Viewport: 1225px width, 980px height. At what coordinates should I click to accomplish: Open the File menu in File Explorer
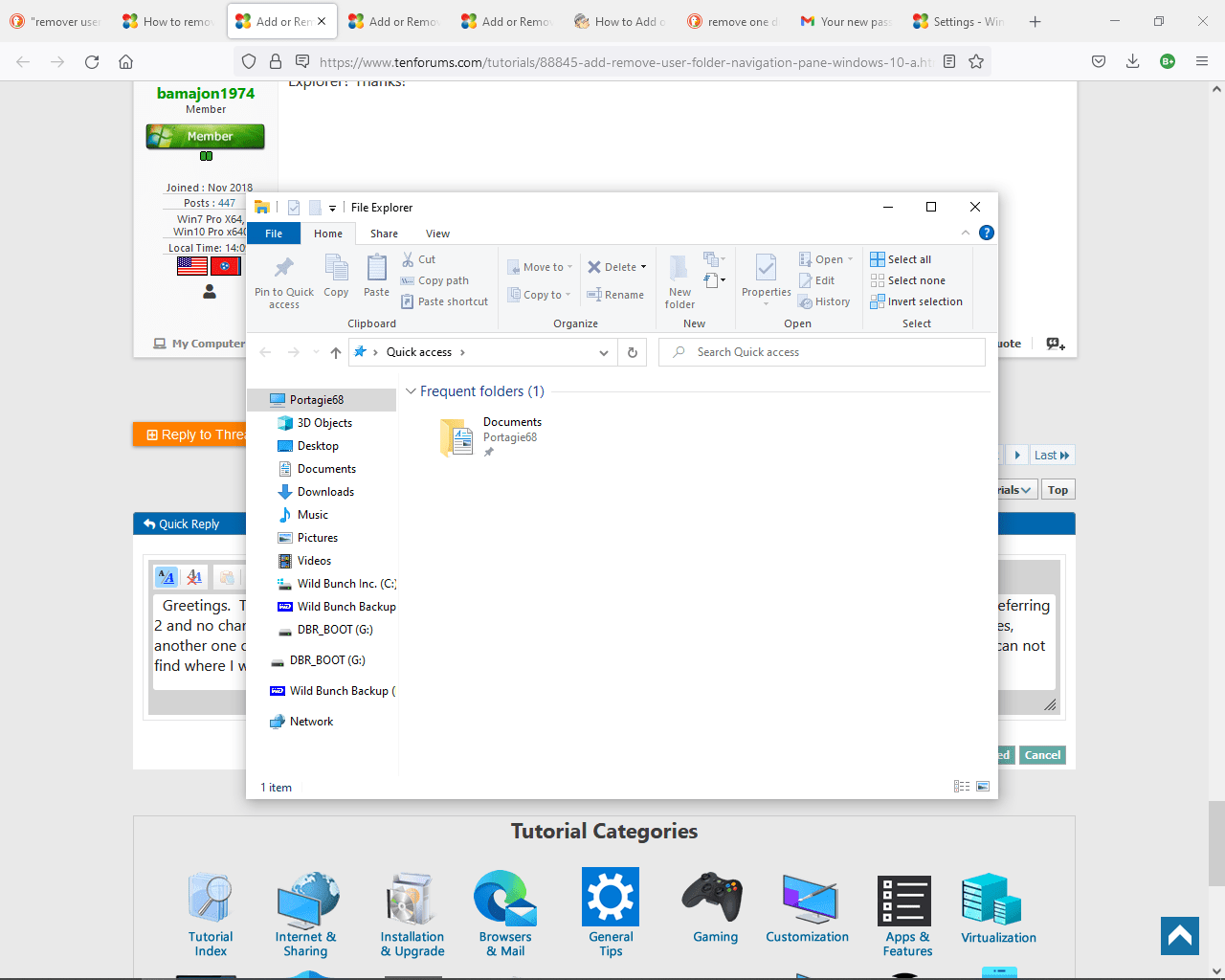(274, 234)
